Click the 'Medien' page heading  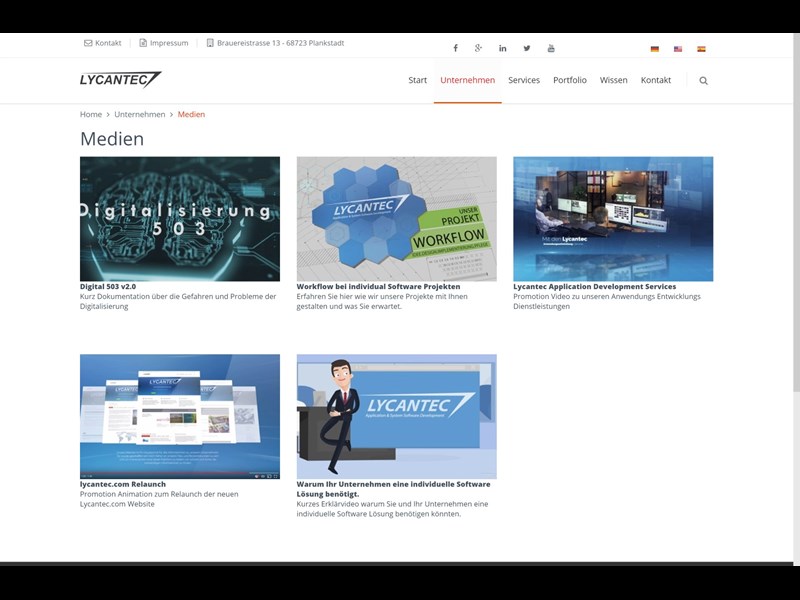(x=112, y=139)
